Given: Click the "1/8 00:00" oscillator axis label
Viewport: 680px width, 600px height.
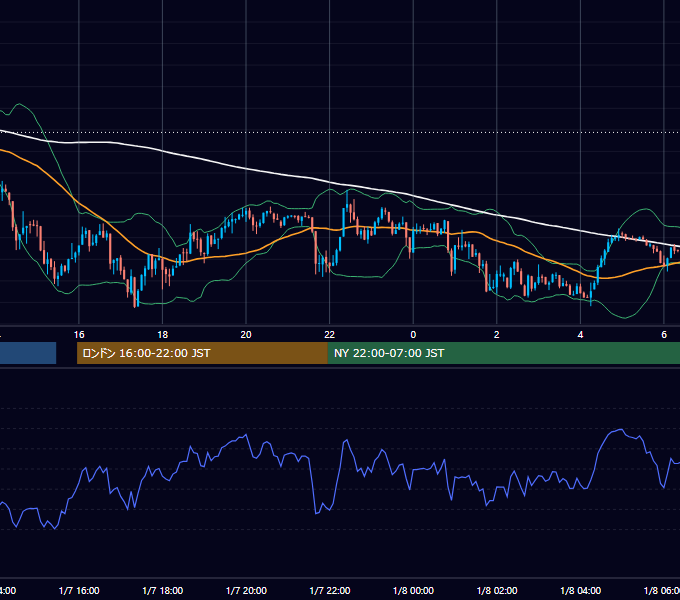Looking at the screenshot, I should 413,590.
